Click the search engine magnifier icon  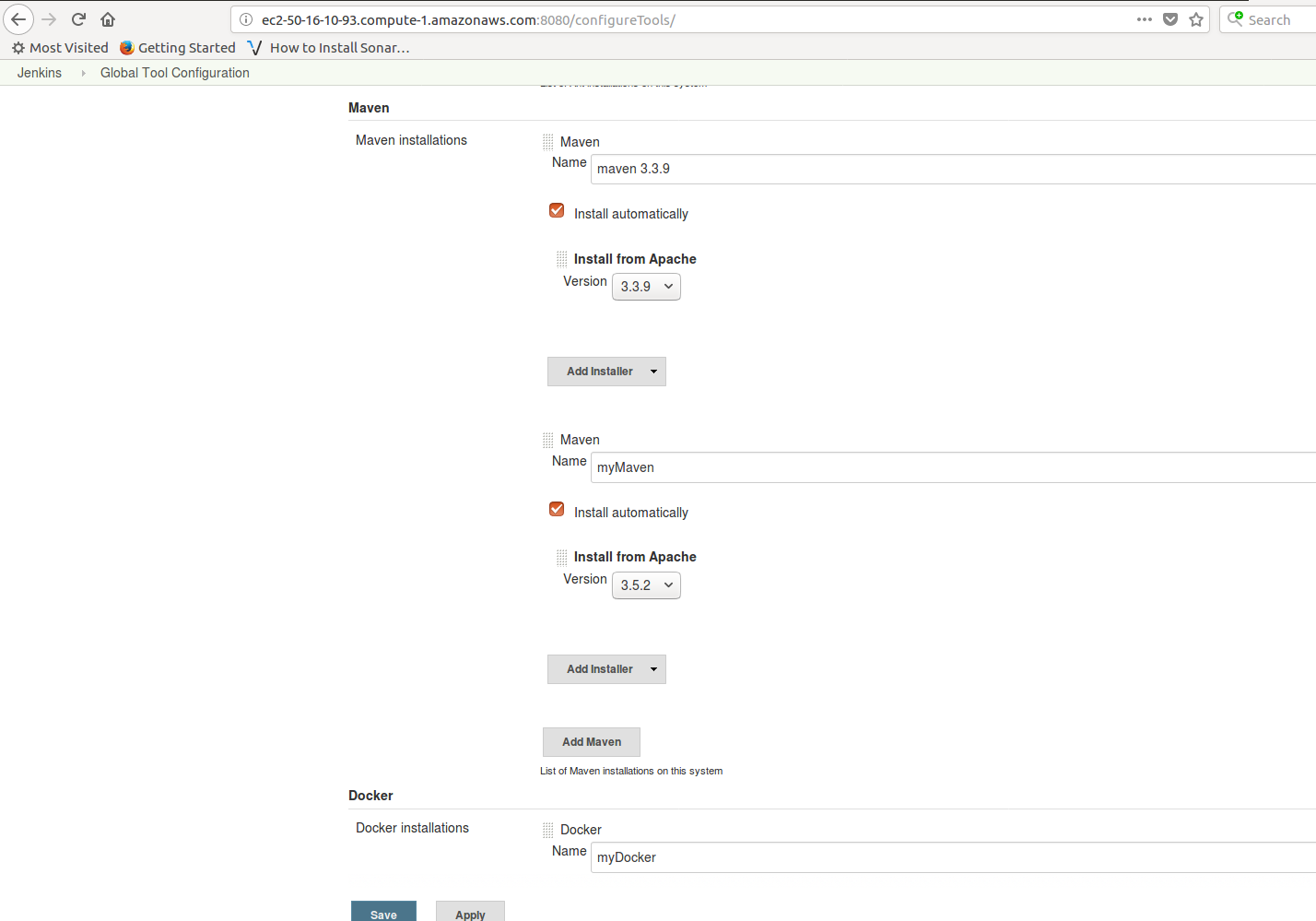1236,18
